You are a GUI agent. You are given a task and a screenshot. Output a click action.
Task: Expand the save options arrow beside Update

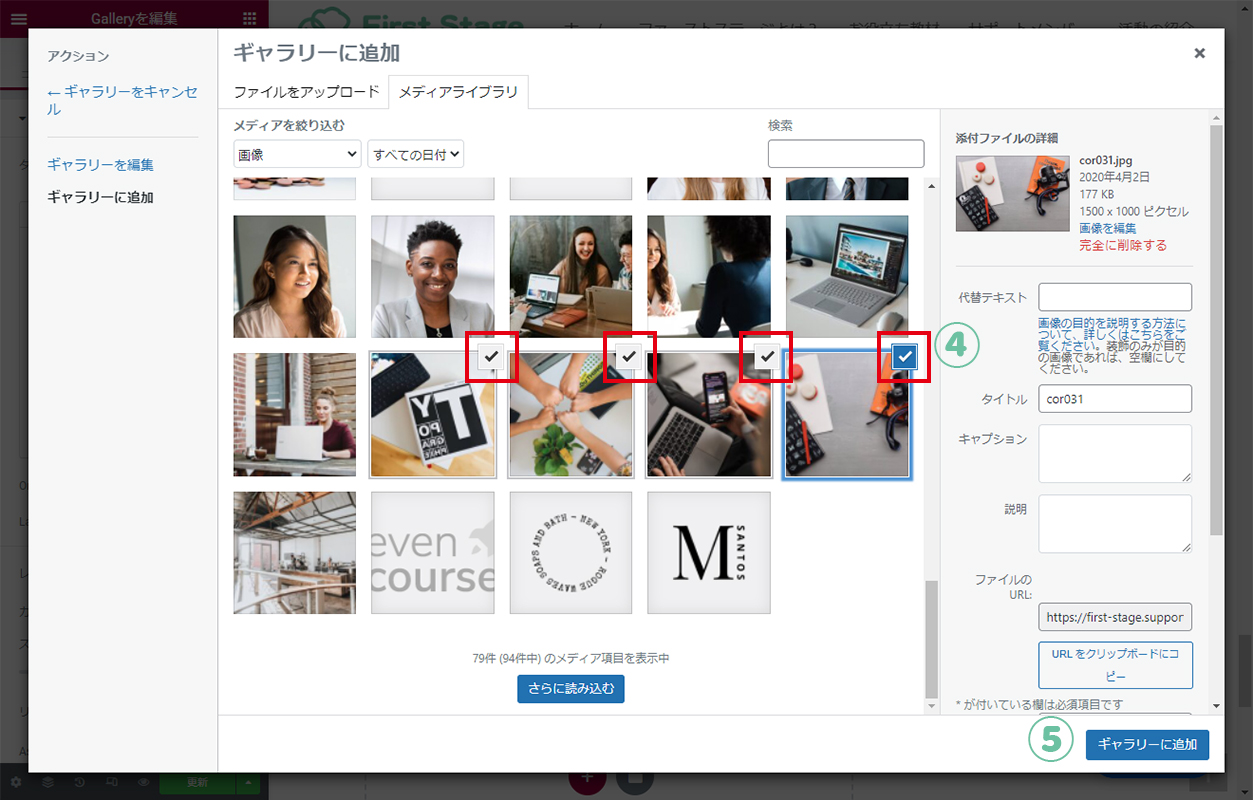click(x=248, y=782)
